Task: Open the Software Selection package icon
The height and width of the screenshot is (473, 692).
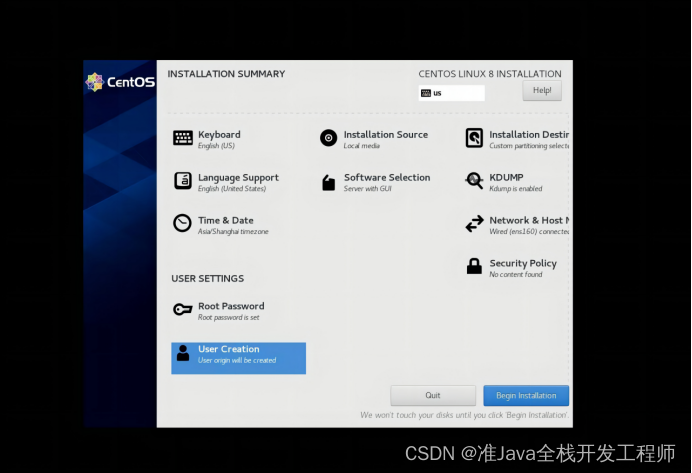Action: click(x=328, y=182)
